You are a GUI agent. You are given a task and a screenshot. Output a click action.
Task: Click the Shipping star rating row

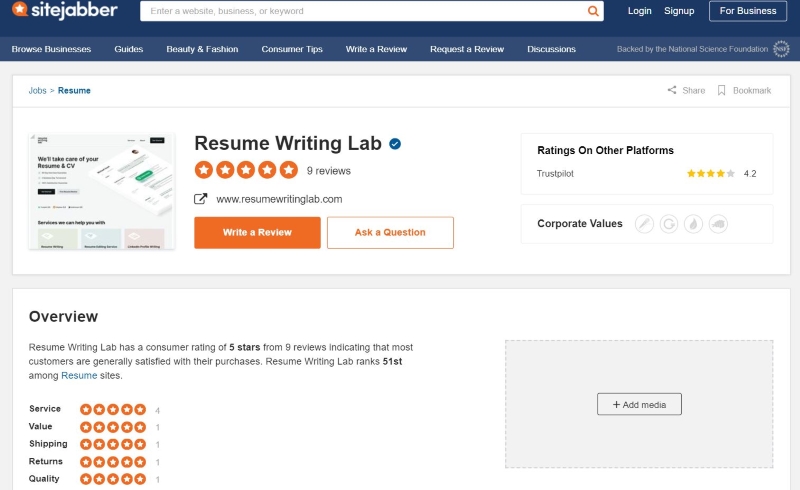[x=113, y=444]
